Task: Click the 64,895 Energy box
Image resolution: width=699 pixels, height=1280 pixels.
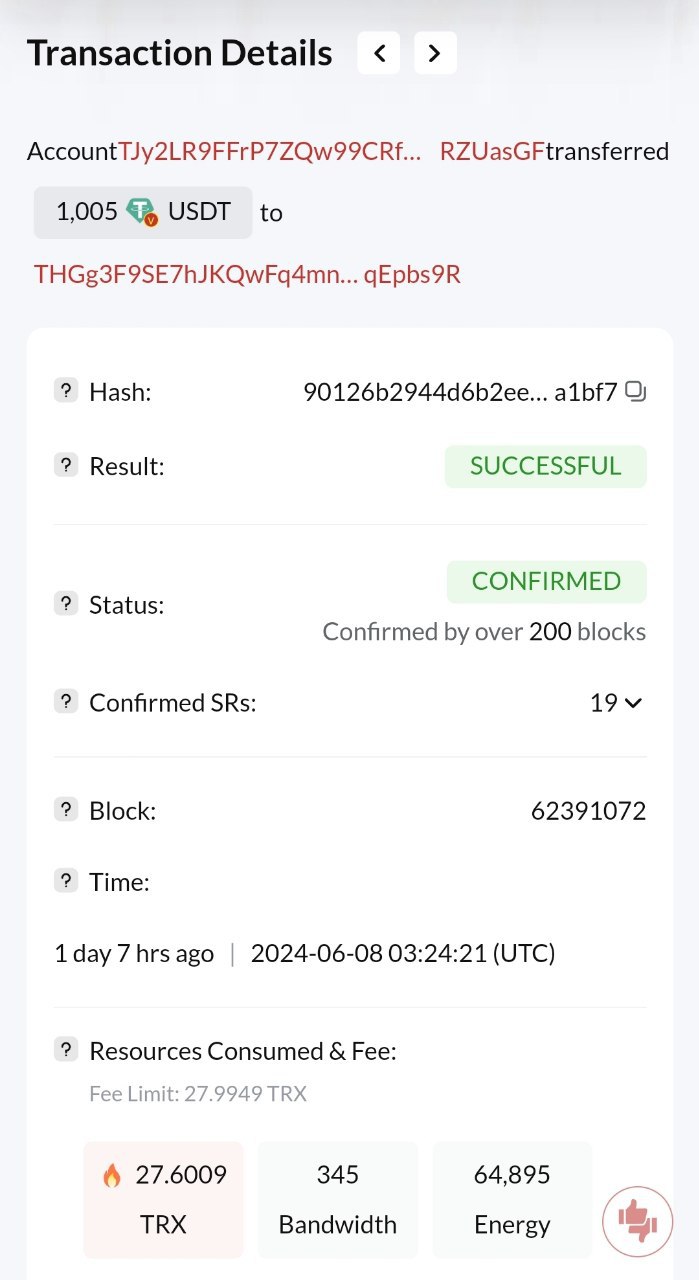Action: [512, 1199]
